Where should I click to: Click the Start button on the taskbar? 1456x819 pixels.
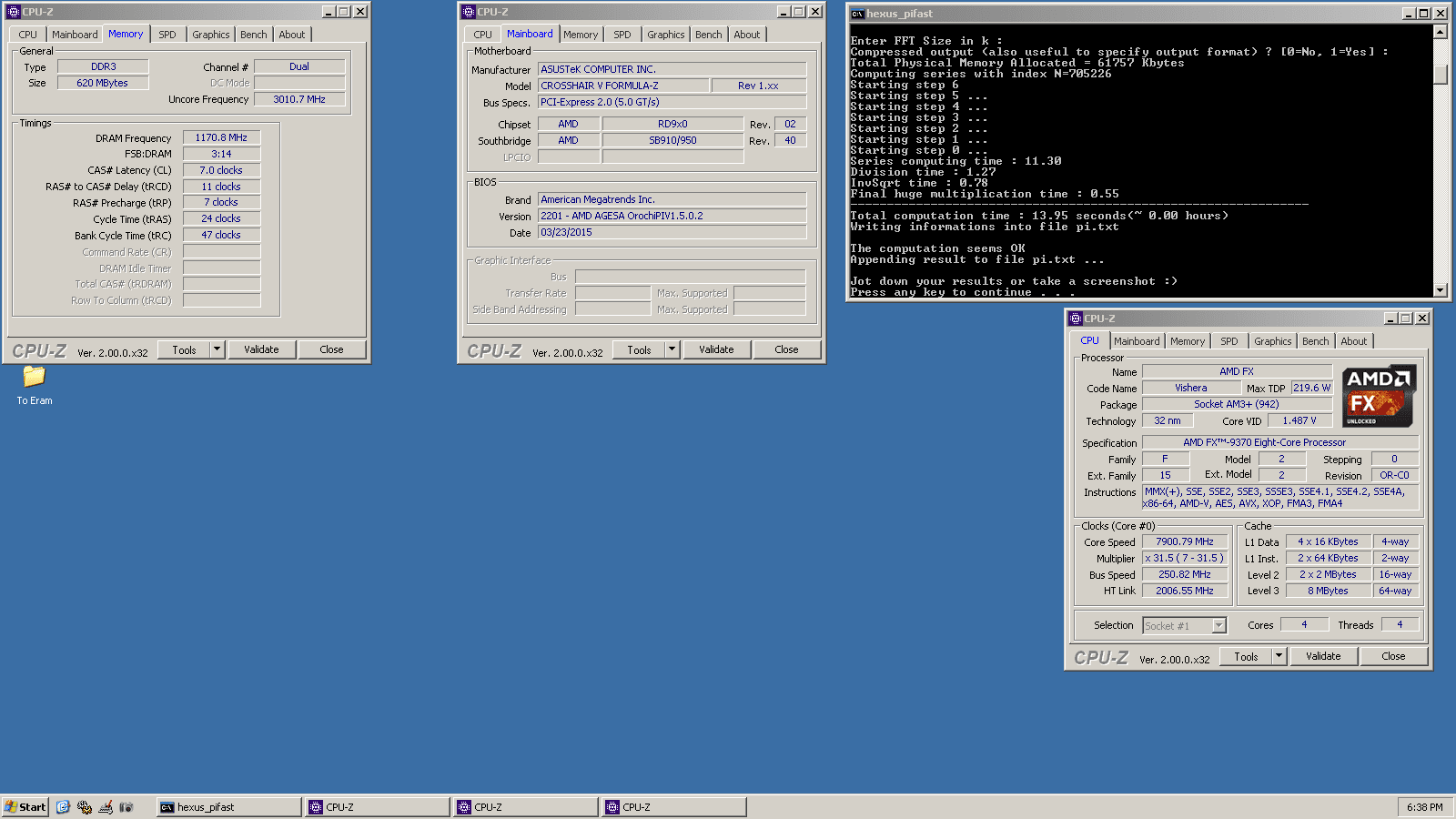coord(25,807)
